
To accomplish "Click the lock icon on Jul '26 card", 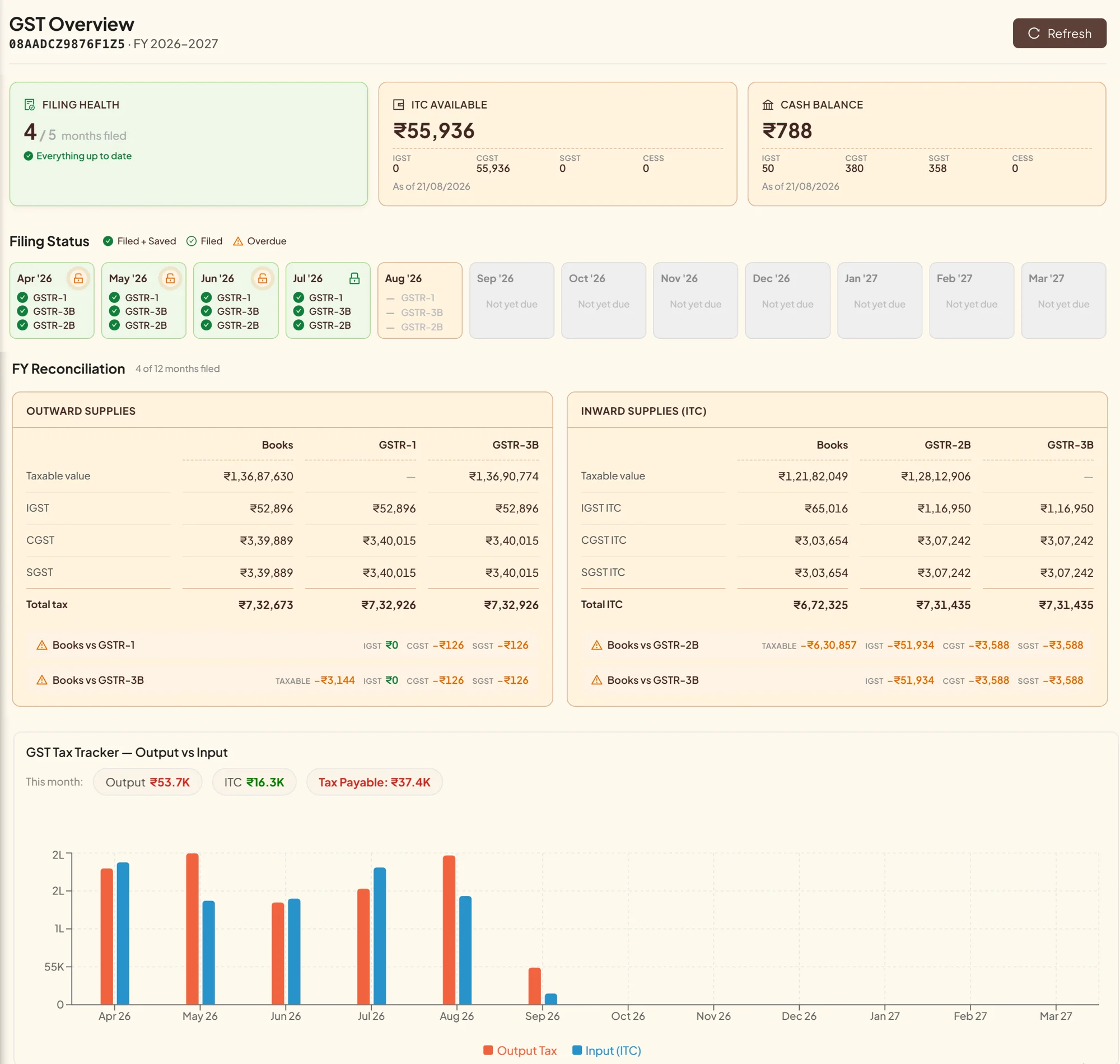I will coord(354,278).
